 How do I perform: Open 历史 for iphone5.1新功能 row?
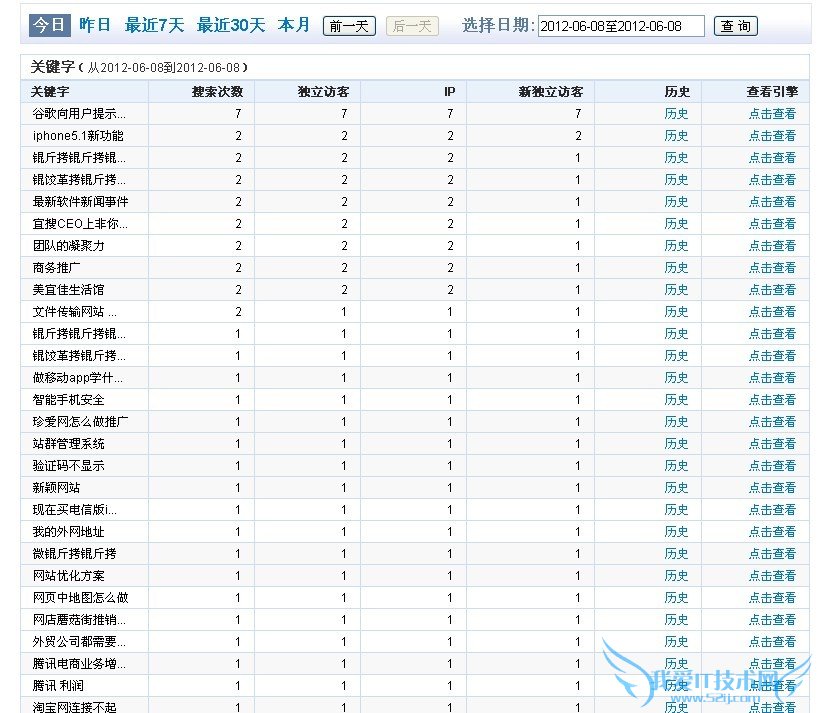pos(676,136)
